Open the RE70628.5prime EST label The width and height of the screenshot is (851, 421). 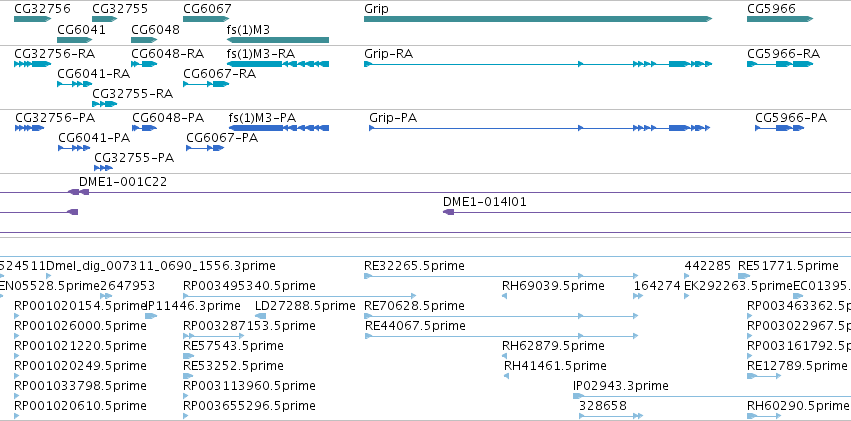click(x=414, y=305)
